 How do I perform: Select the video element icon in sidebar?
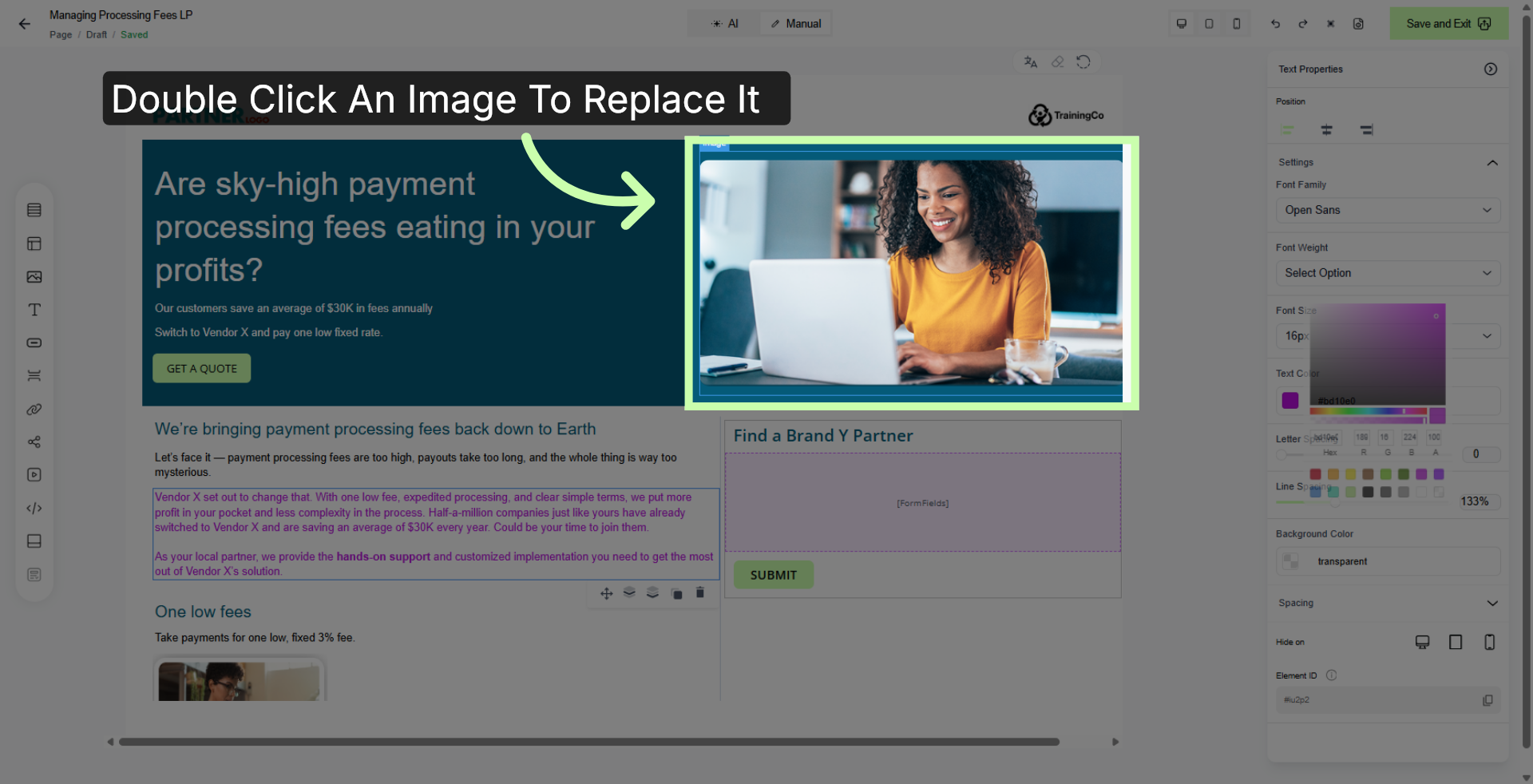point(34,475)
